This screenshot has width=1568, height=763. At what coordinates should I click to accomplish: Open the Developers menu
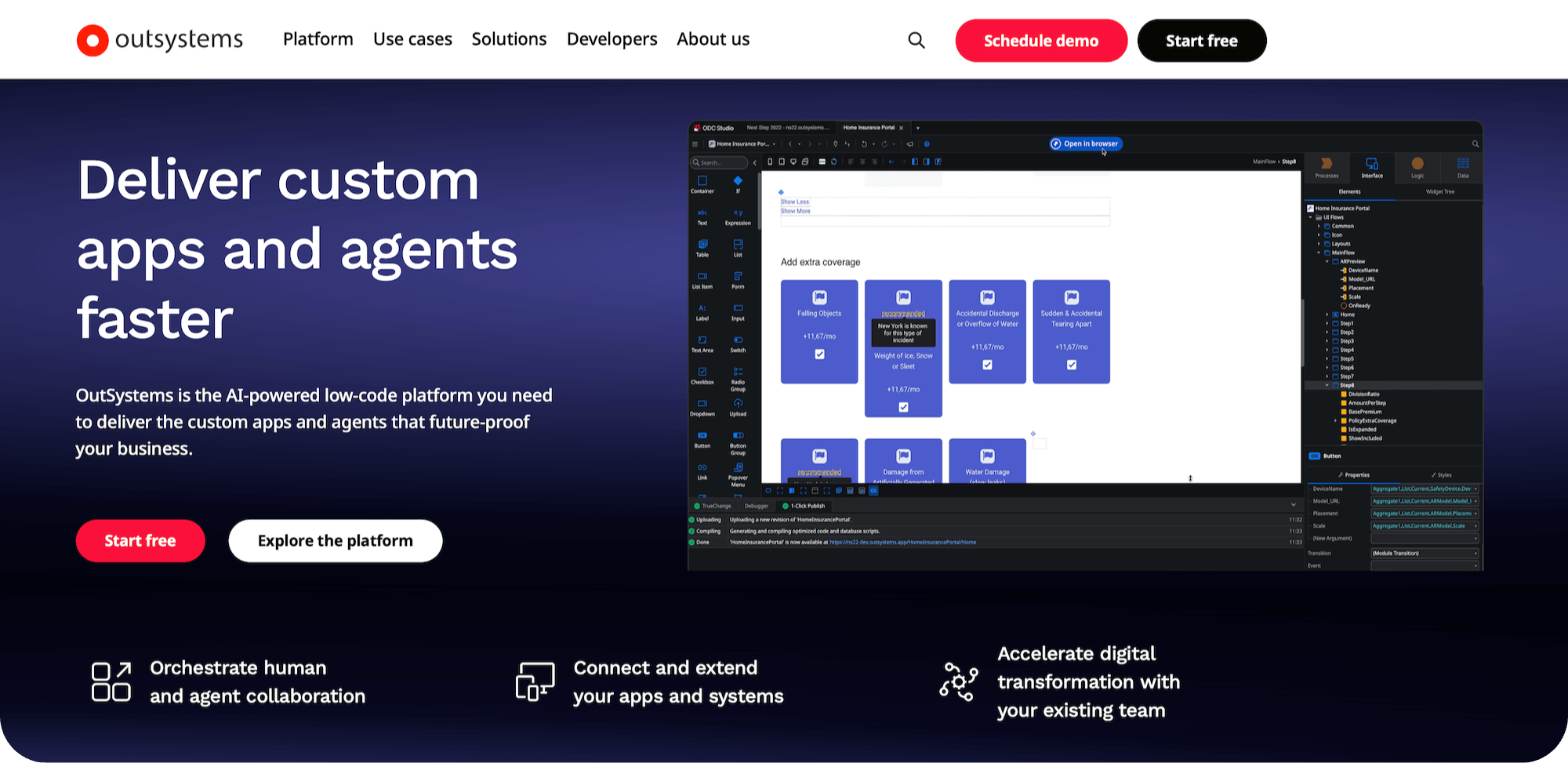pyautogui.click(x=612, y=39)
